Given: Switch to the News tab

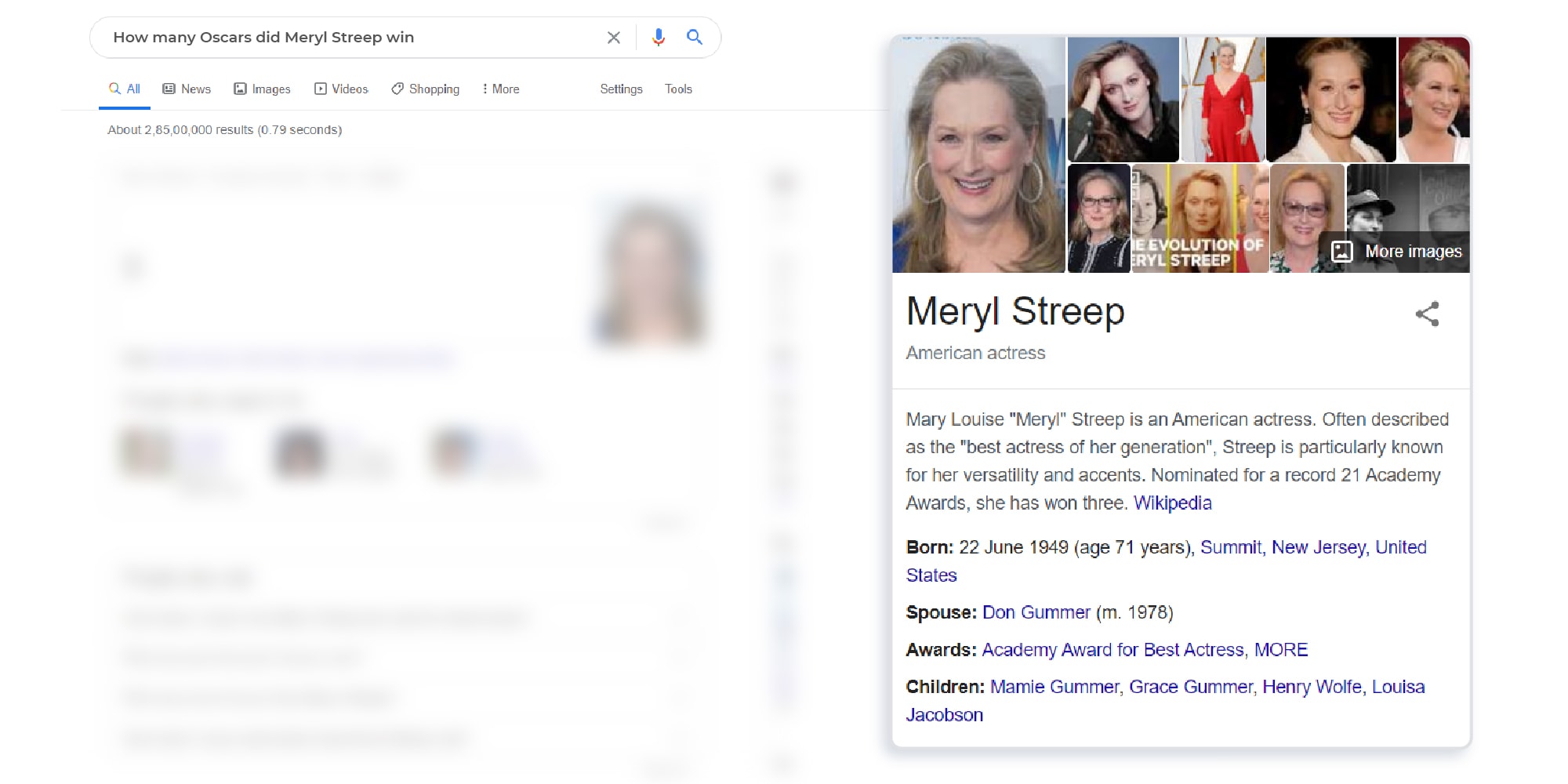Looking at the screenshot, I should 187,89.
